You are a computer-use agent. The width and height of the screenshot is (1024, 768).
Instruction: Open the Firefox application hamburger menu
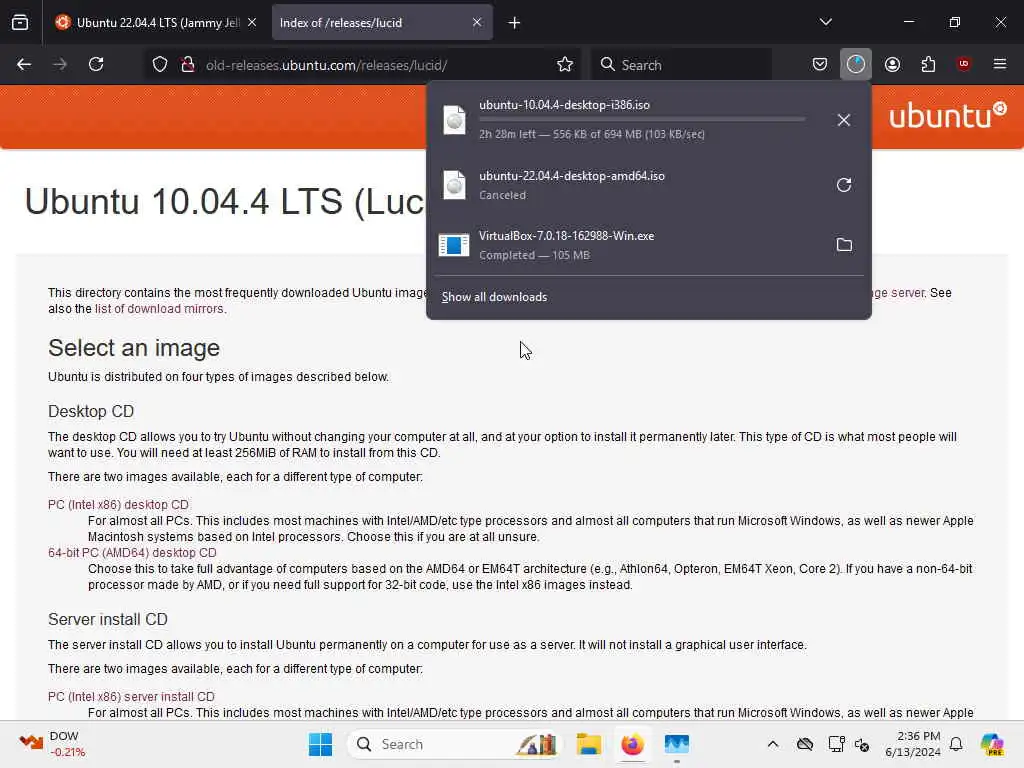(x=1000, y=64)
